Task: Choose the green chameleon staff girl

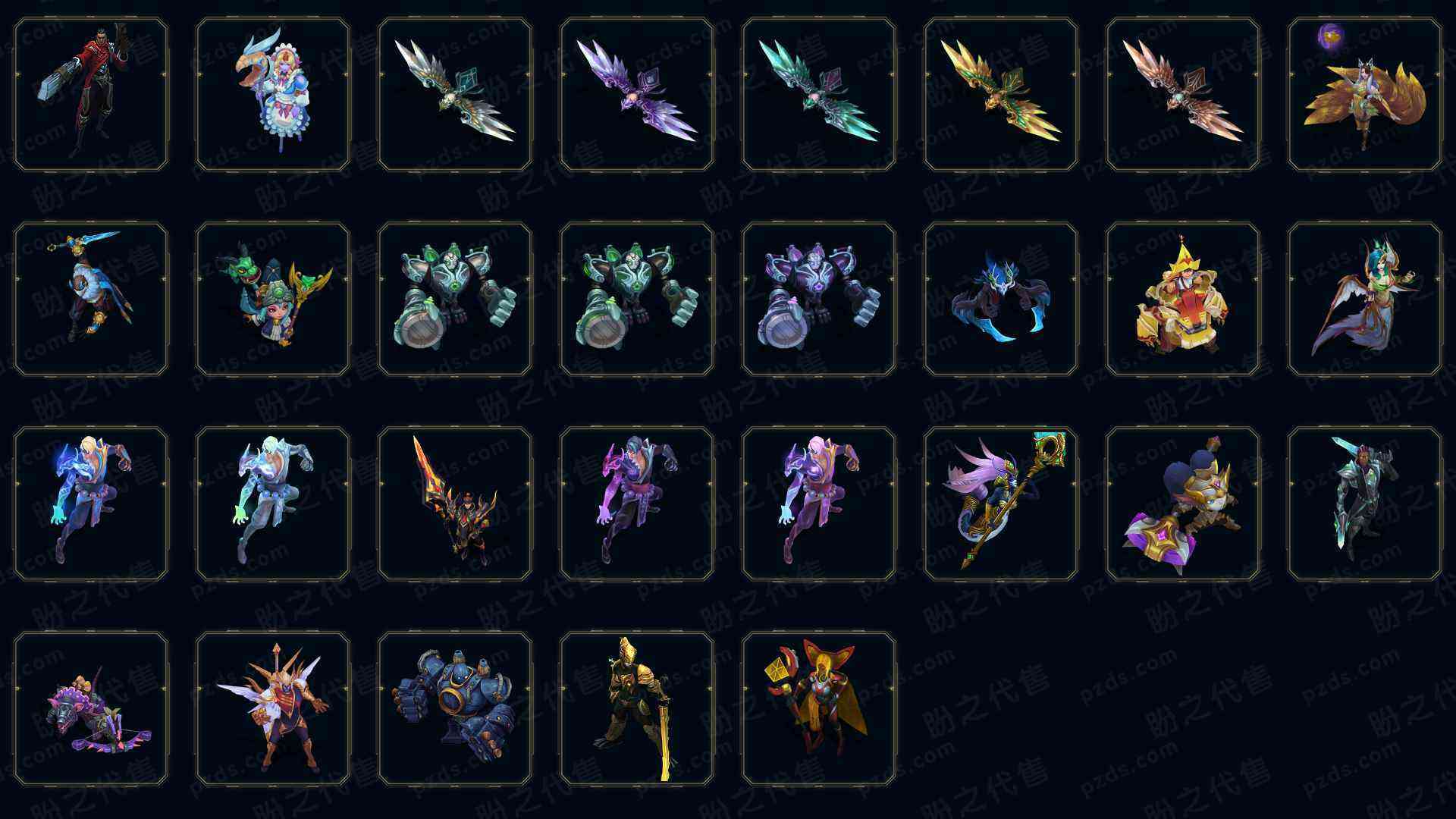Action: pos(273,299)
